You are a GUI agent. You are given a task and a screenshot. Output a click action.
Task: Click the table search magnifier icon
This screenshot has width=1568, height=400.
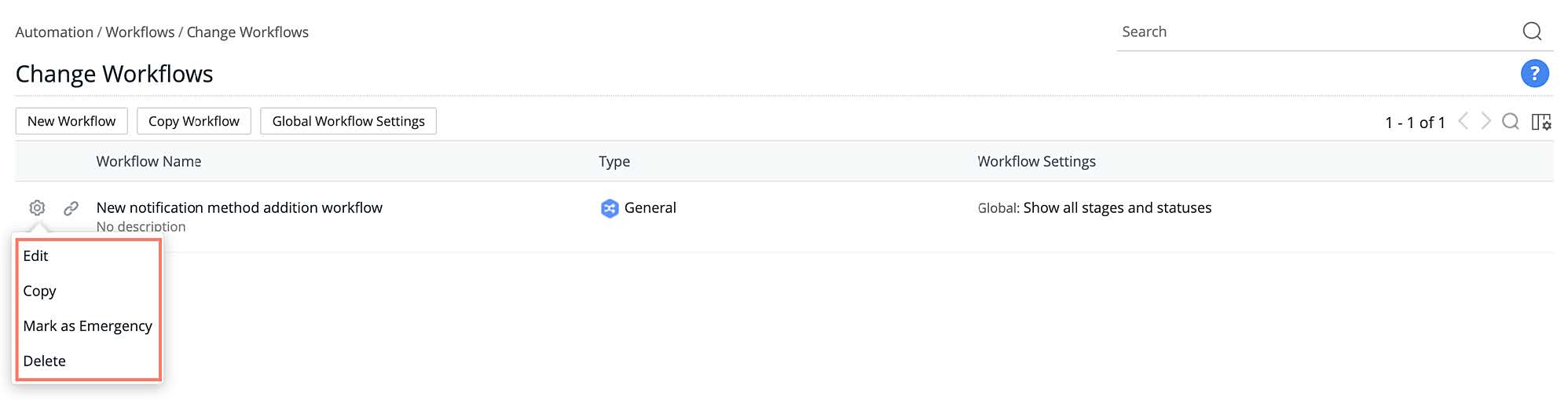pyautogui.click(x=1510, y=122)
